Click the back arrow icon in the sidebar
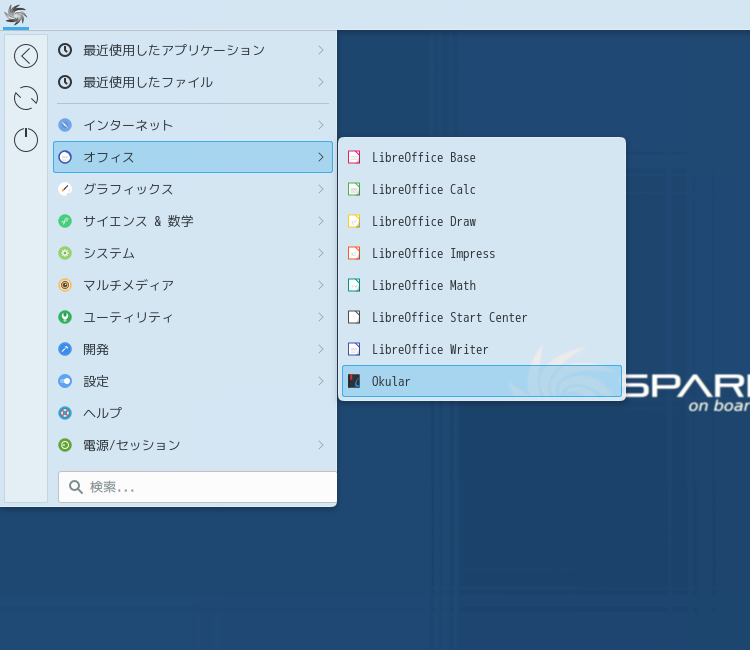750x650 pixels. (x=26, y=56)
